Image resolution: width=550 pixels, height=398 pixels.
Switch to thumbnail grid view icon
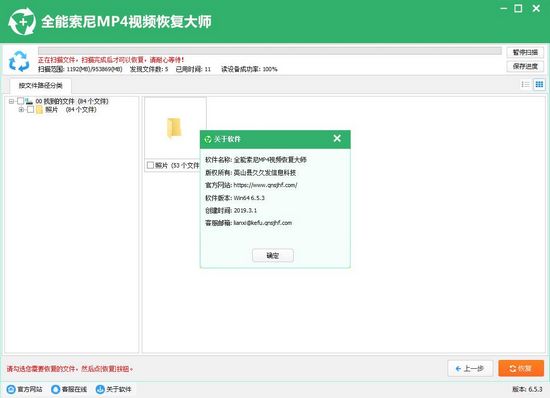539,84
